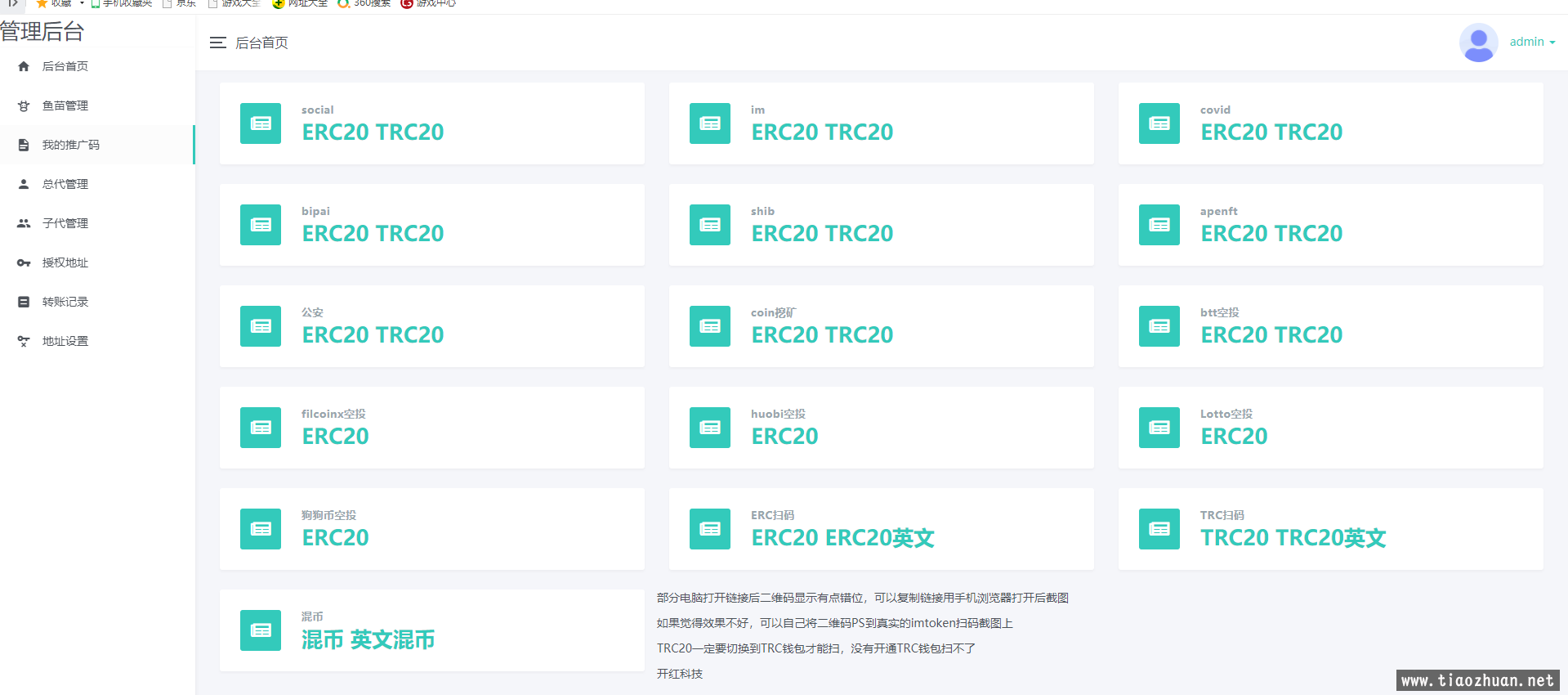Click the settings icon beside 地址设置
Viewport: 1568px width, 695px height.
coord(24,341)
